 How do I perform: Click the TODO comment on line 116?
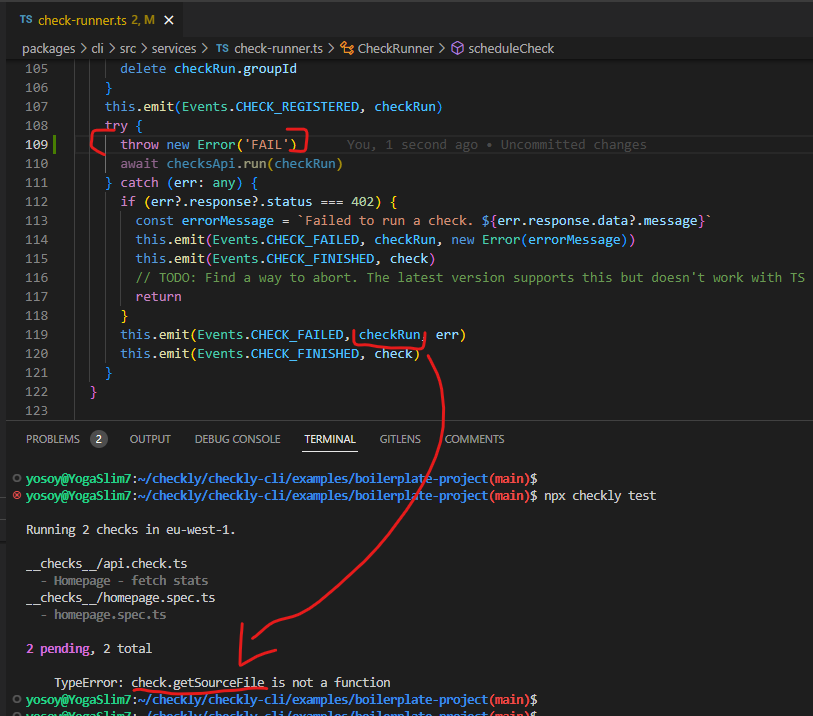[x=470, y=278]
